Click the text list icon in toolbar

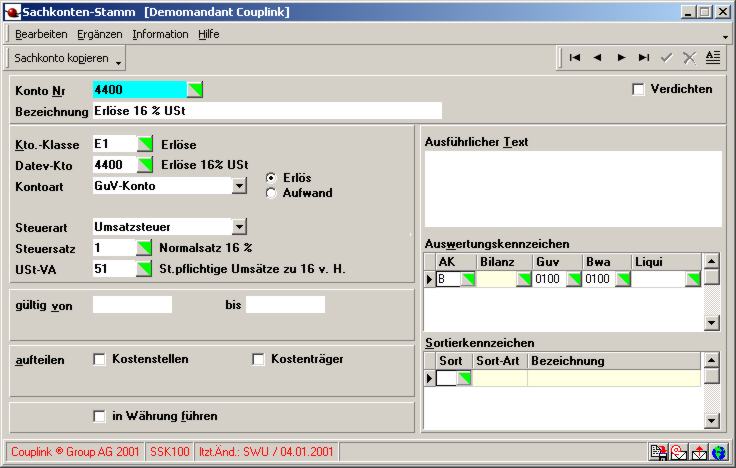[x=712, y=58]
